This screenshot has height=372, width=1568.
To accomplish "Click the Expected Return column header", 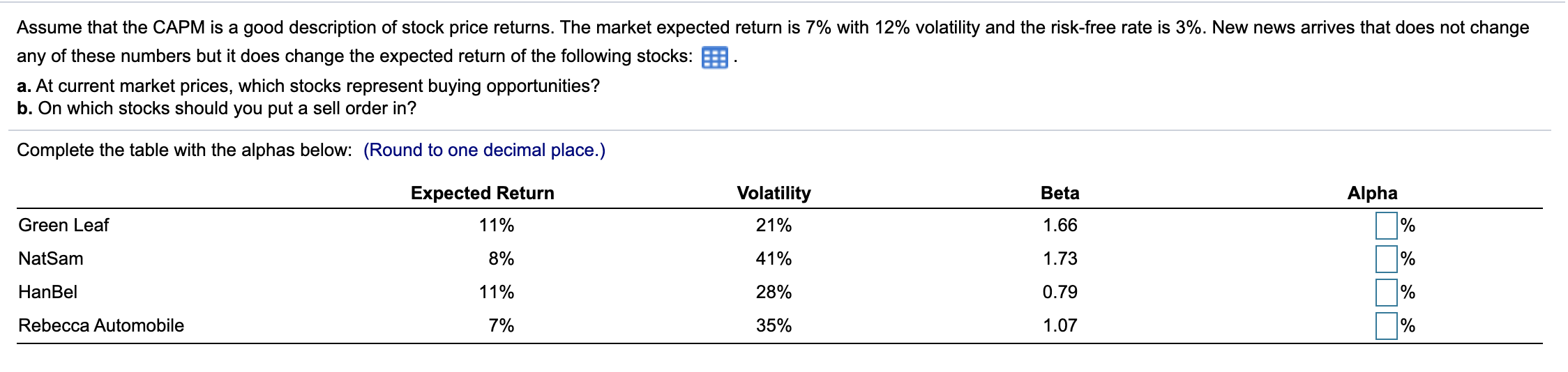I will [483, 193].
